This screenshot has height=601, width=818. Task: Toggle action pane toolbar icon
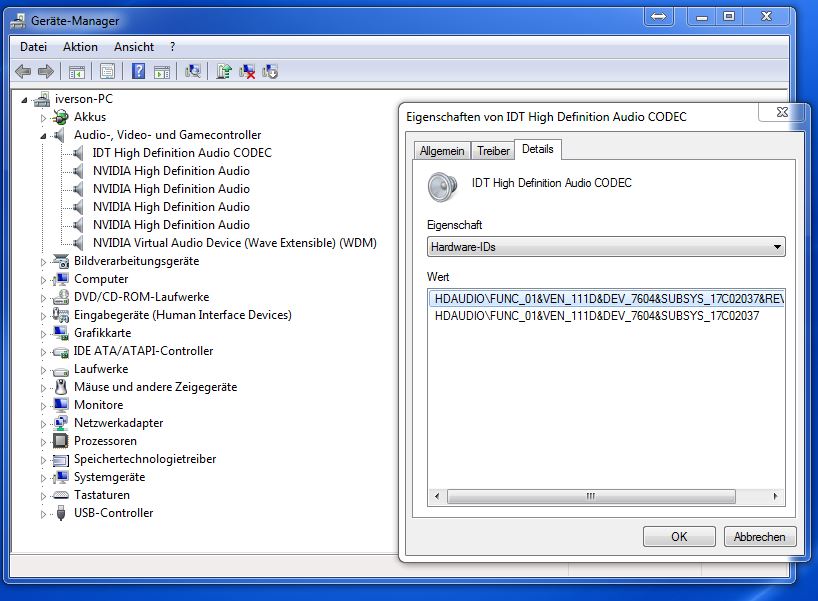[x=162, y=71]
